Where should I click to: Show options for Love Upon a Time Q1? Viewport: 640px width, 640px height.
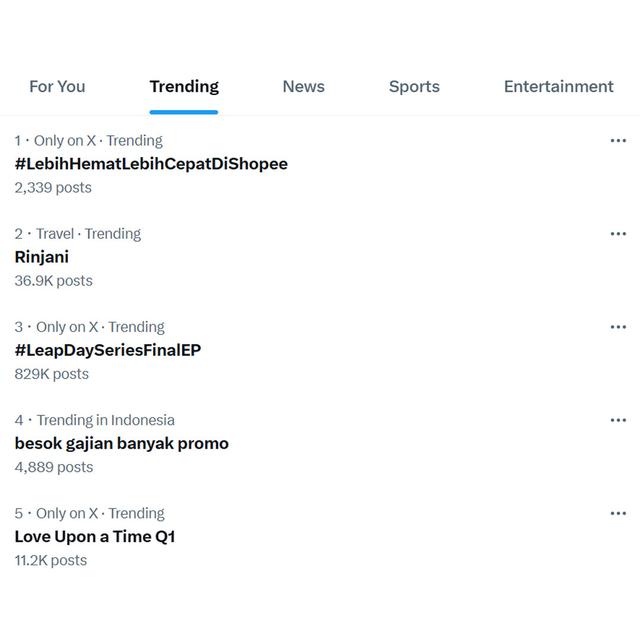618,513
